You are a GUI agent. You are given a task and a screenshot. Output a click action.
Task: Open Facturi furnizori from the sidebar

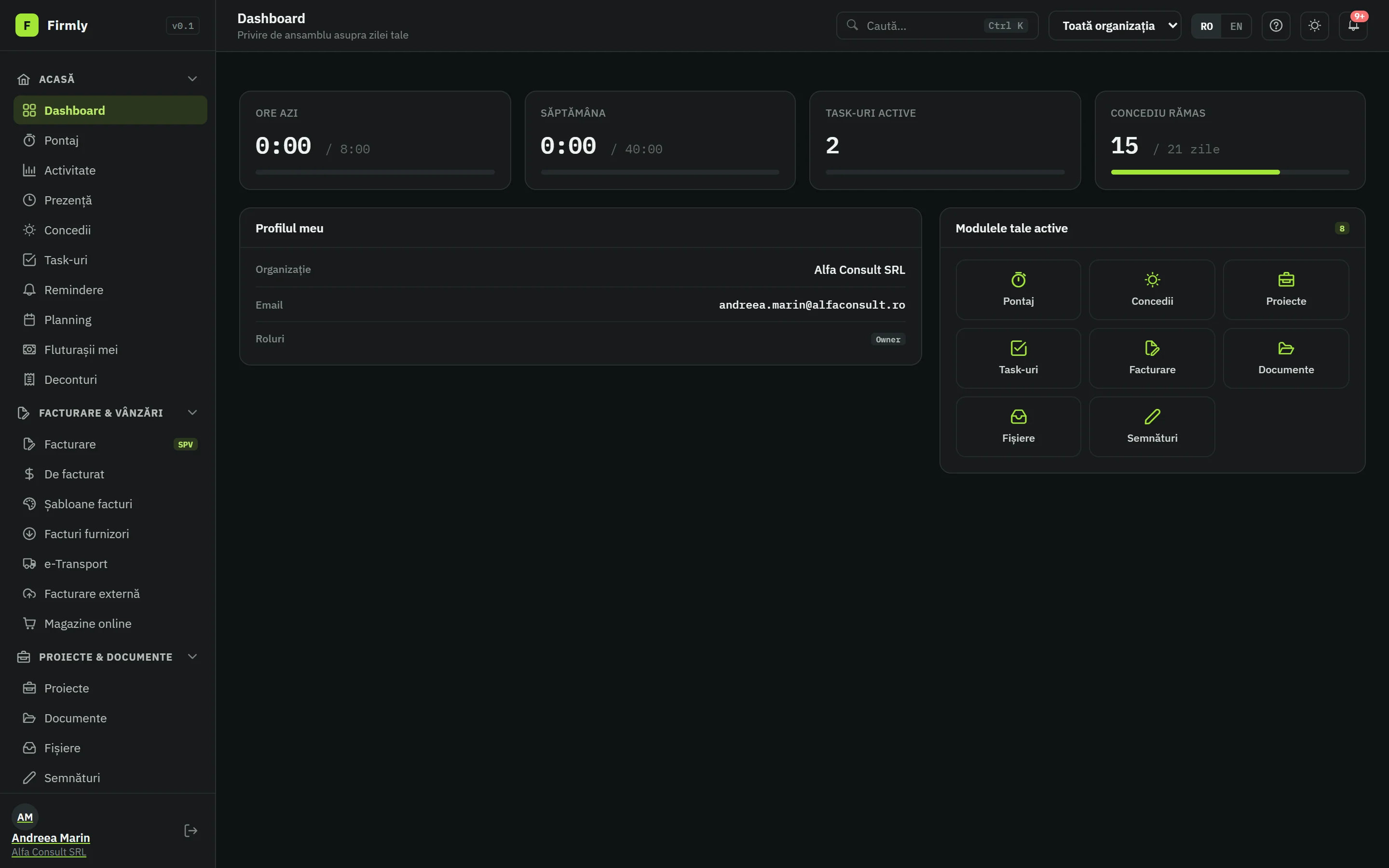point(110,534)
